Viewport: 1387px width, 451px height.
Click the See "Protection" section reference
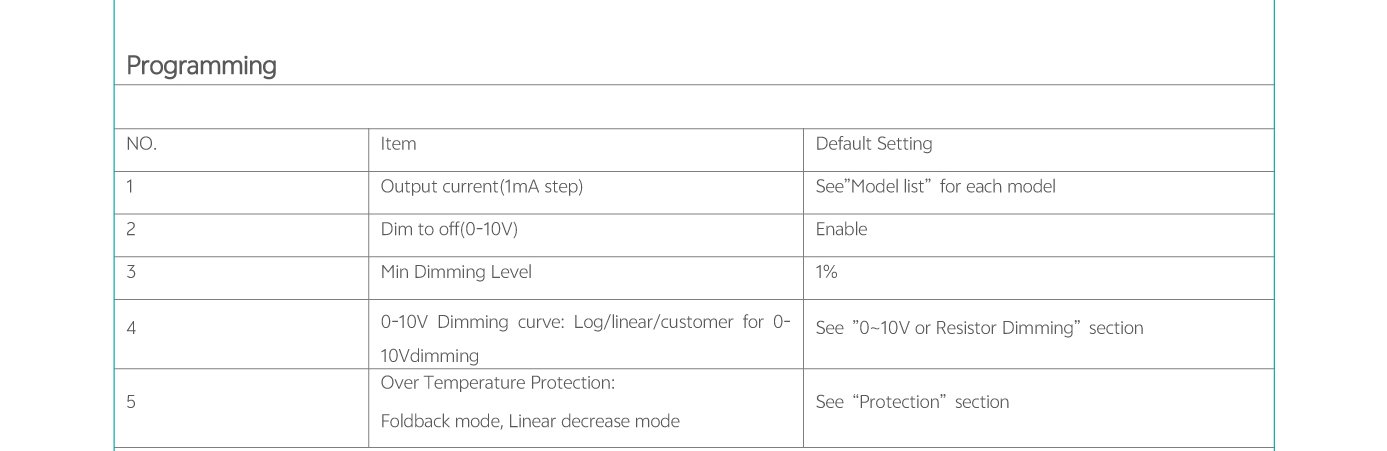click(x=912, y=402)
